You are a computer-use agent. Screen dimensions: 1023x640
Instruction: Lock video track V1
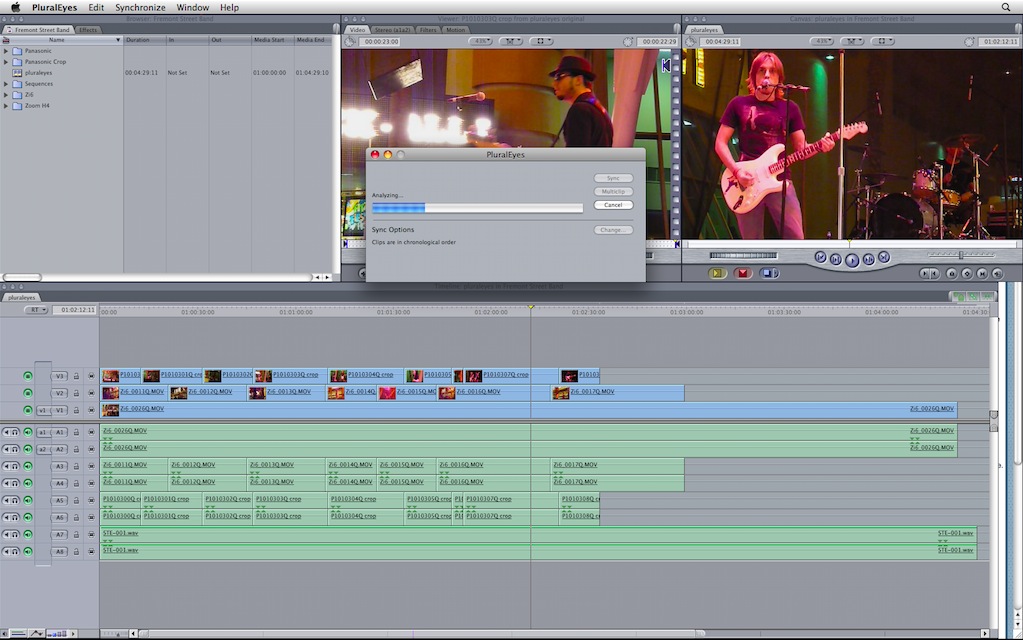(x=76, y=410)
